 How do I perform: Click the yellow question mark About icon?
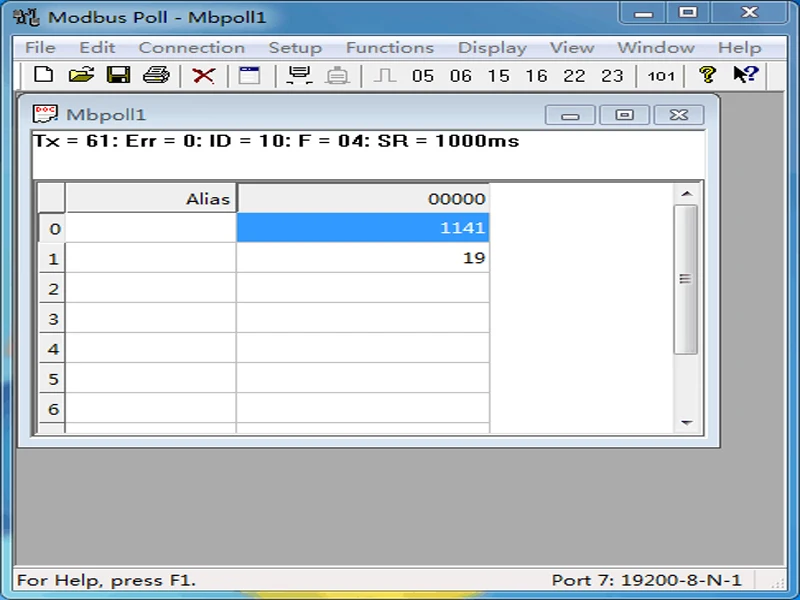(x=708, y=75)
